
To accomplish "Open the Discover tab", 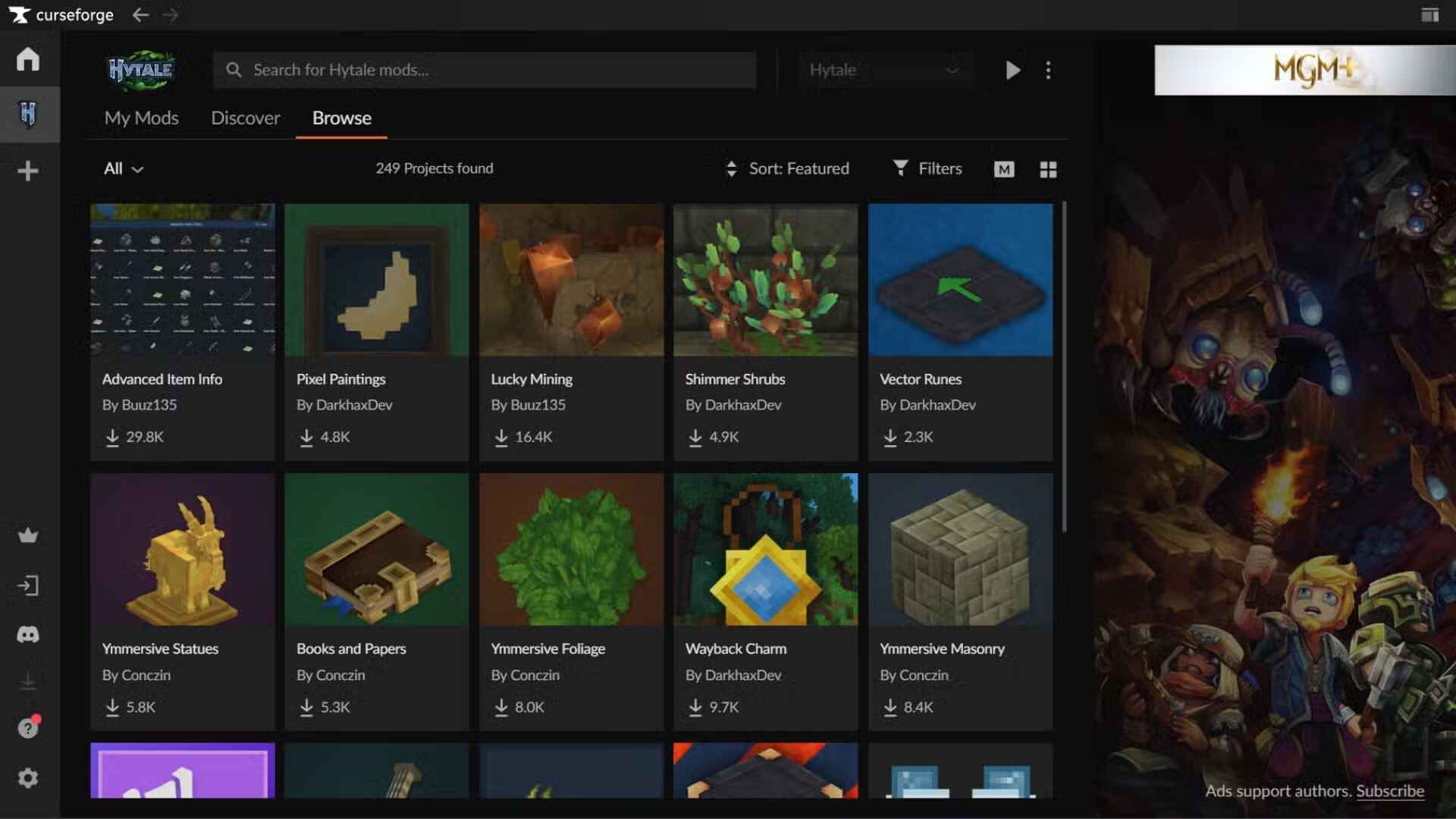I will (245, 118).
